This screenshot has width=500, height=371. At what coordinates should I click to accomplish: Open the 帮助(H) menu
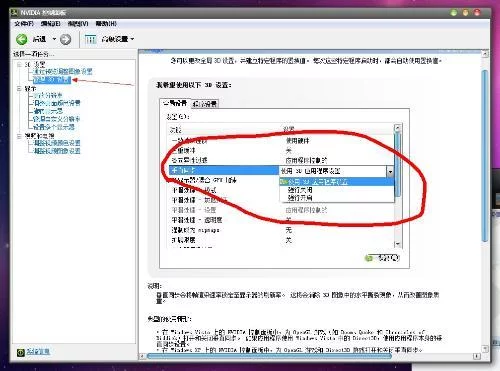106,24
